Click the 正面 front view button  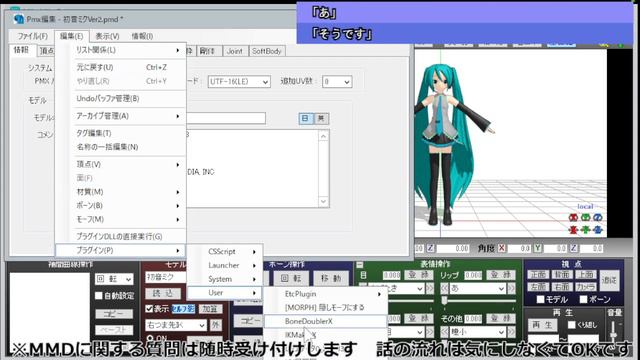(538, 275)
